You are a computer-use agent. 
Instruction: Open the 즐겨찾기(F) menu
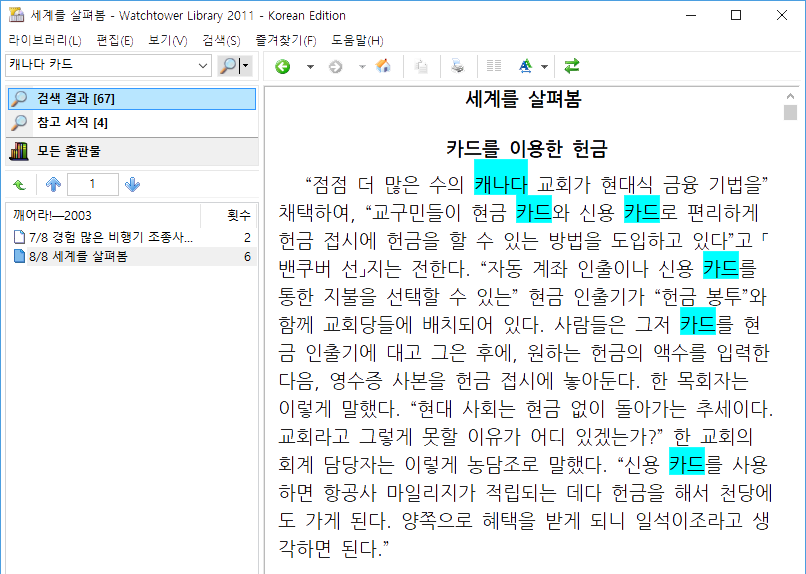[286, 40]
